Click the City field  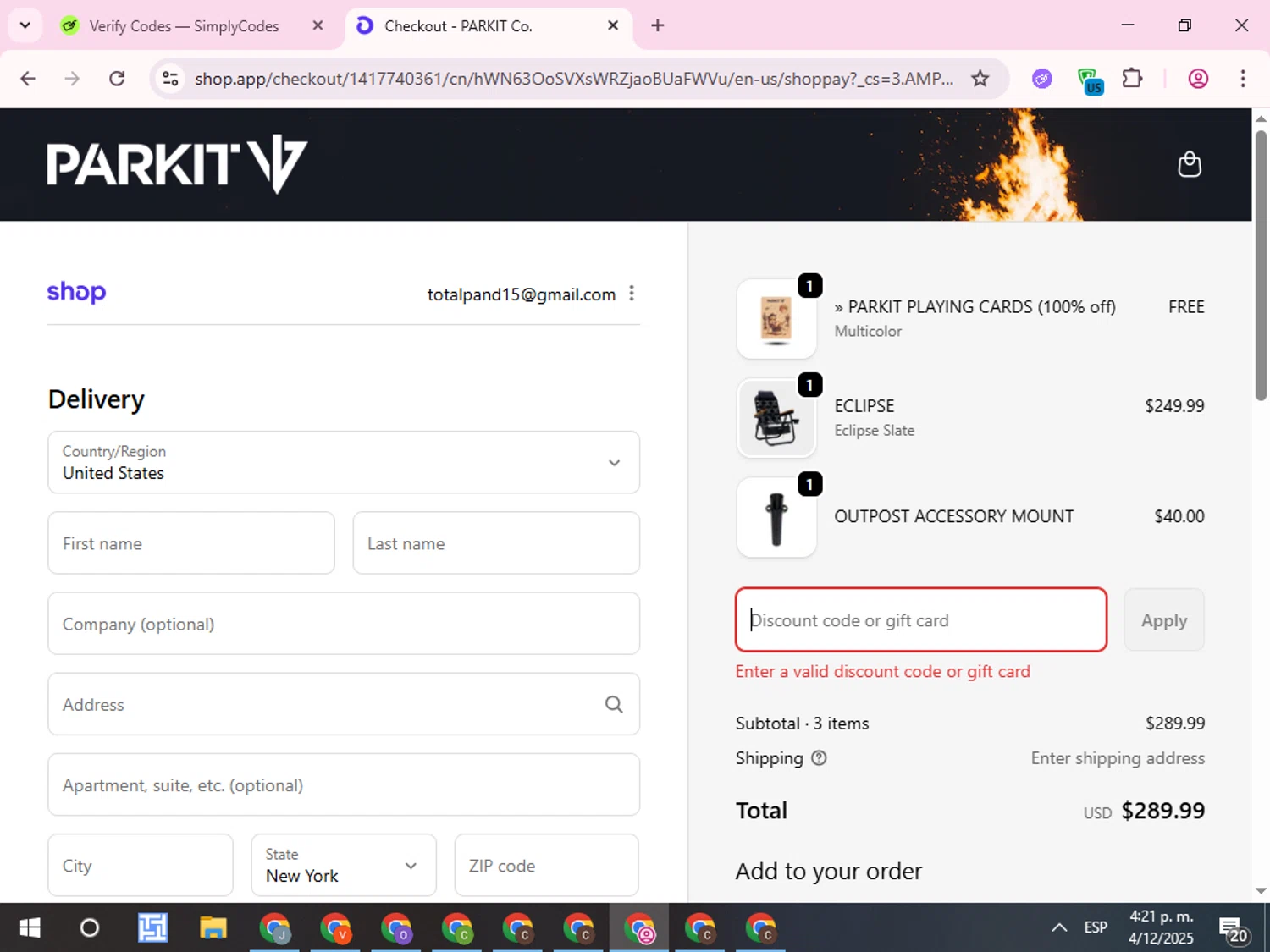(141, 865)
